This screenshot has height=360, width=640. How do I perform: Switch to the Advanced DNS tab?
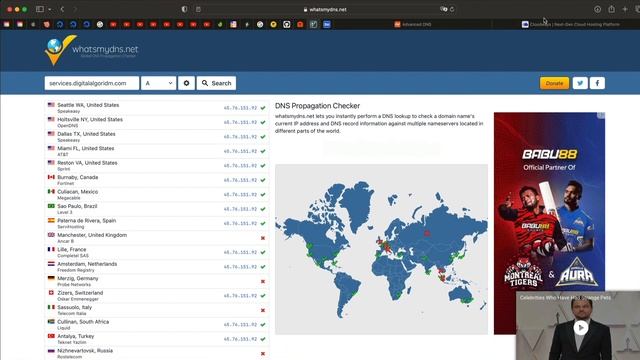pyautogui.click(x=413, y=24)
